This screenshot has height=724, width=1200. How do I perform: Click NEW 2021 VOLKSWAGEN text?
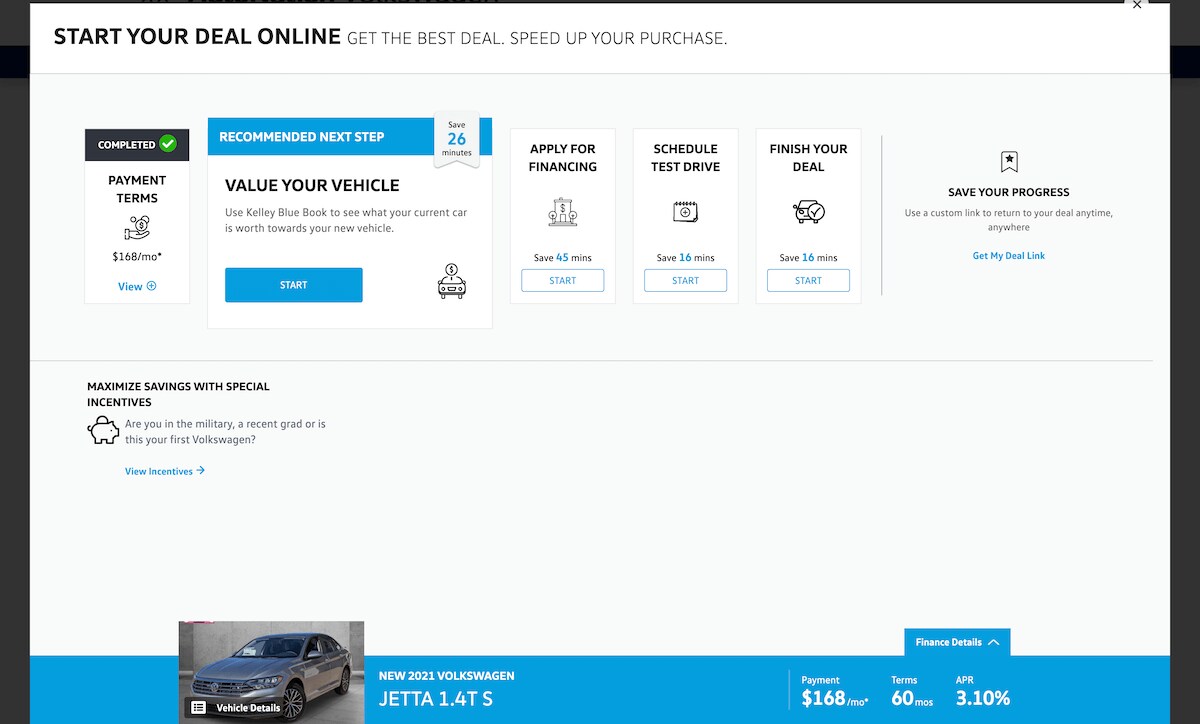(447, 676)
